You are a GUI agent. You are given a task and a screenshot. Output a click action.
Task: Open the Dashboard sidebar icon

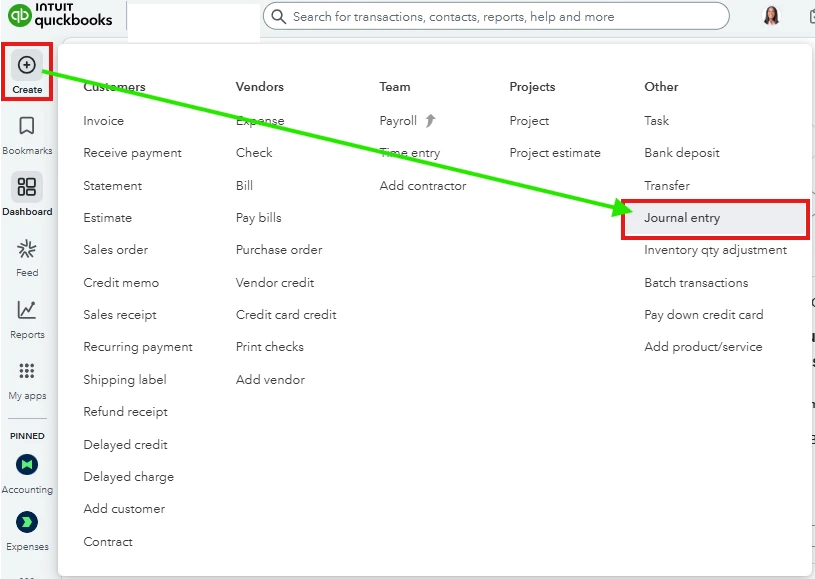click(x=27, y=187)
